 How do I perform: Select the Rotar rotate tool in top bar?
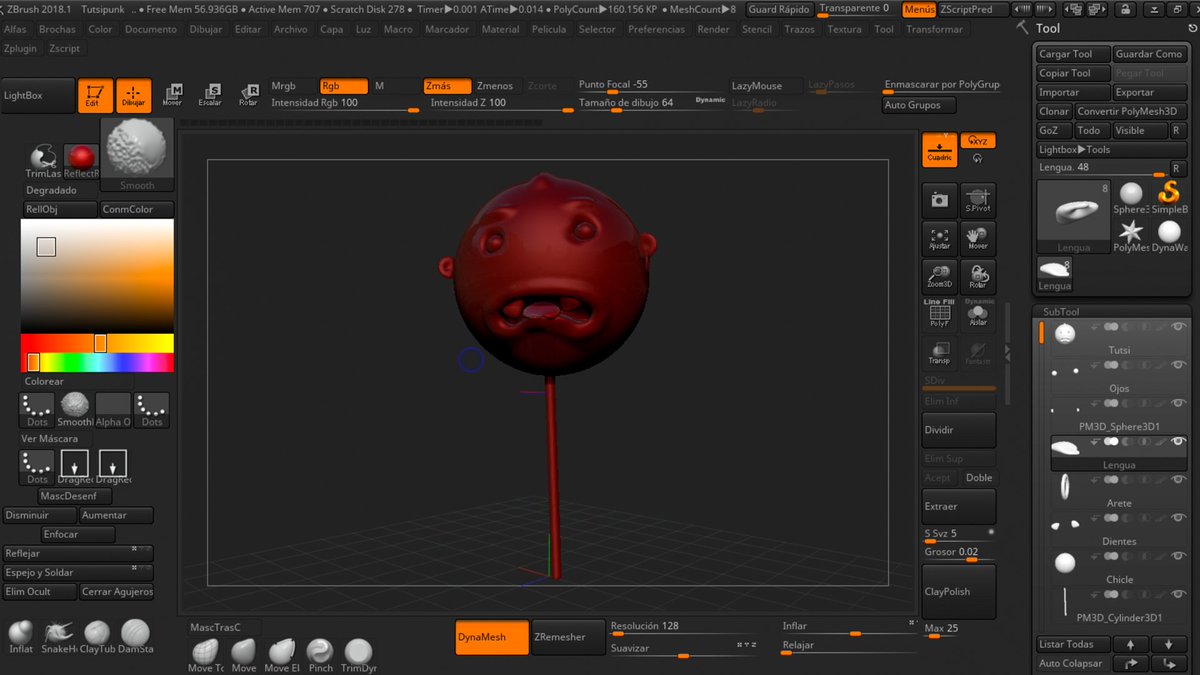(248, 95)
